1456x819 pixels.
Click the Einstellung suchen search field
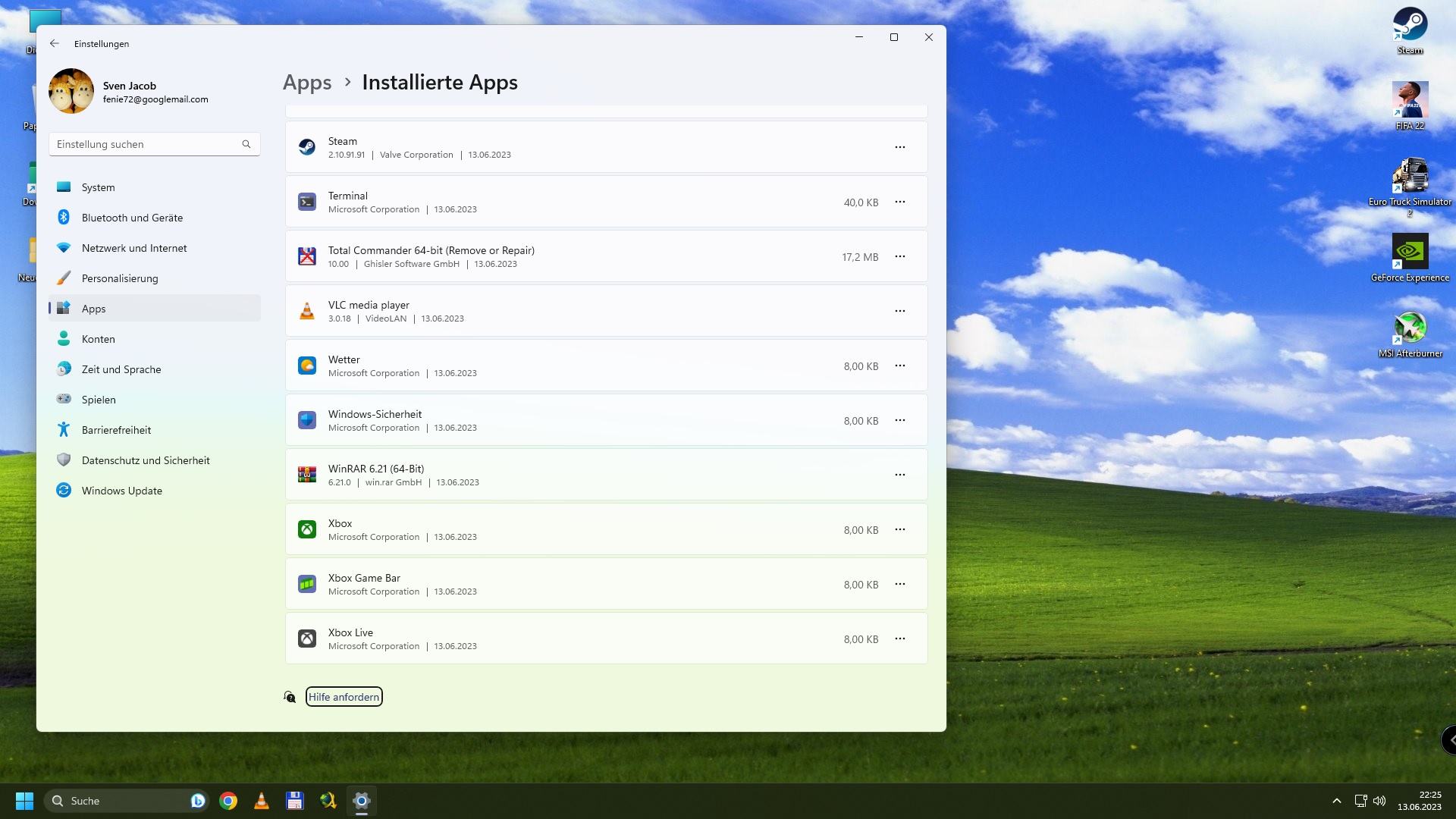point(155,144)
